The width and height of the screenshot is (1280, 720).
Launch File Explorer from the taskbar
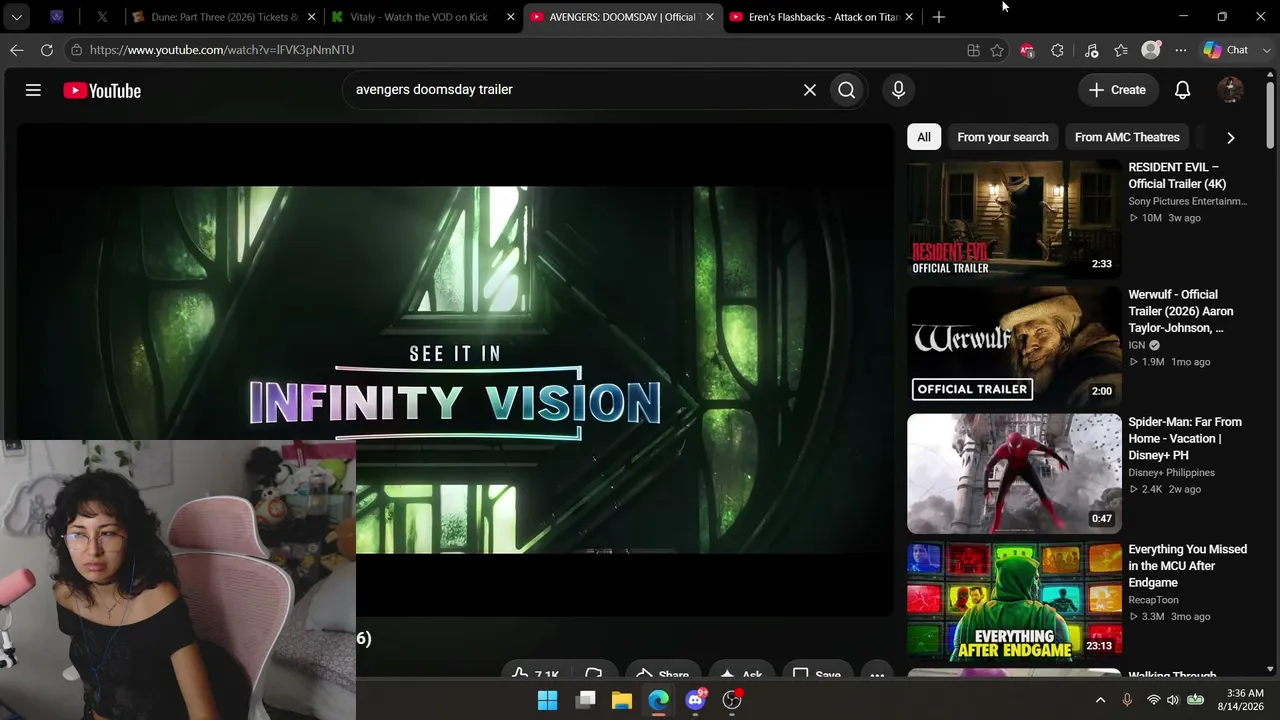click(x=622, y=700)
